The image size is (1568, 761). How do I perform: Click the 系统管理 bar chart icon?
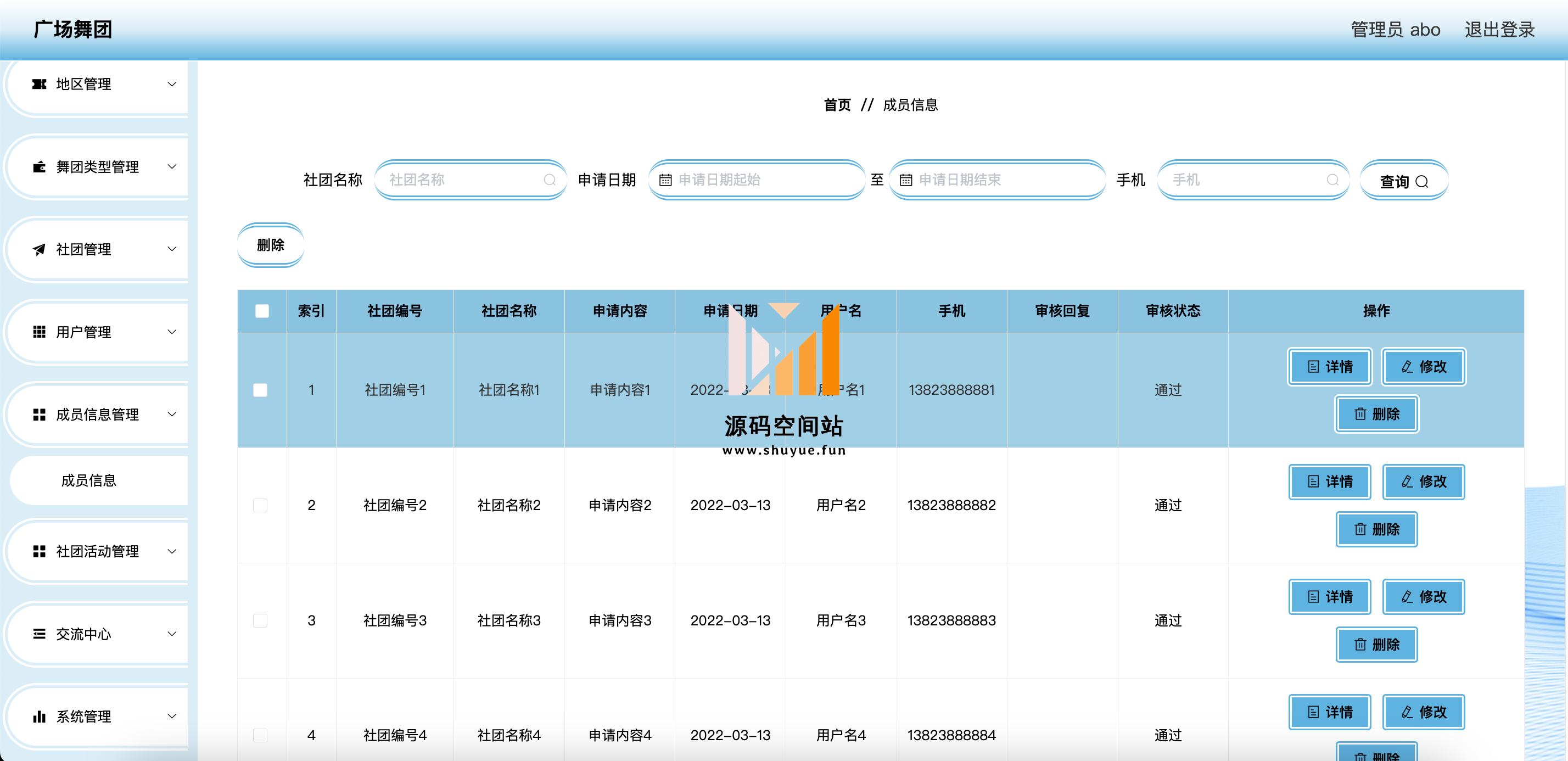(x=39, y=717)
